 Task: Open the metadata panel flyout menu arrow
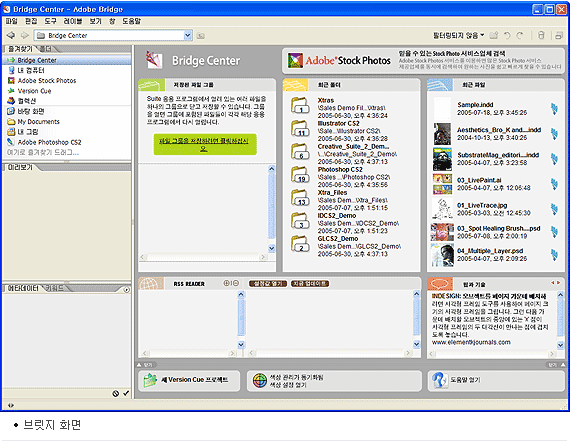(x=126, y=290)
